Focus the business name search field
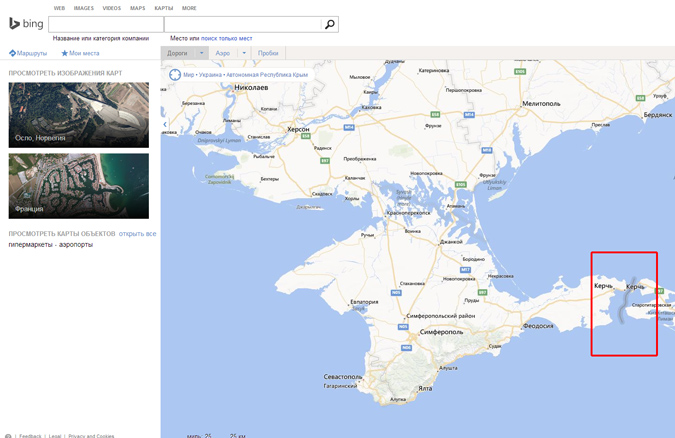The image size is (675, 438). pos(105,24)
